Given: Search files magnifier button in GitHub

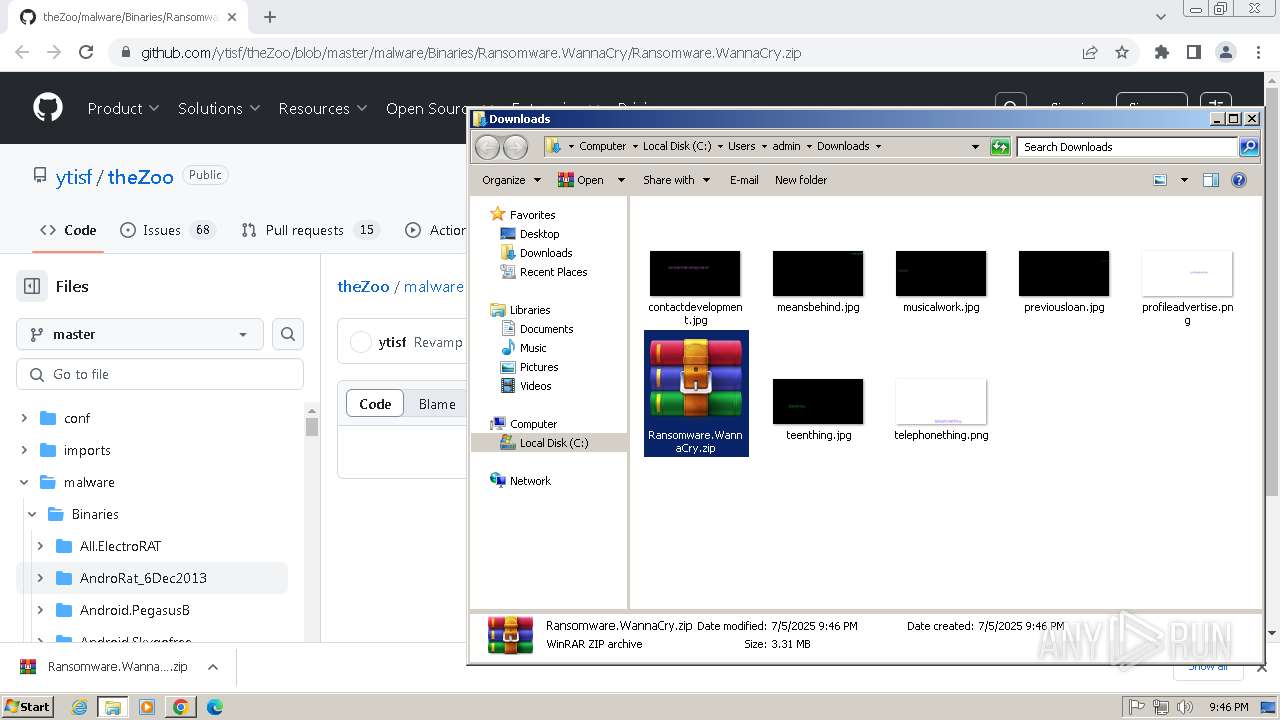Looking at the screenshot, I should 288,334.
